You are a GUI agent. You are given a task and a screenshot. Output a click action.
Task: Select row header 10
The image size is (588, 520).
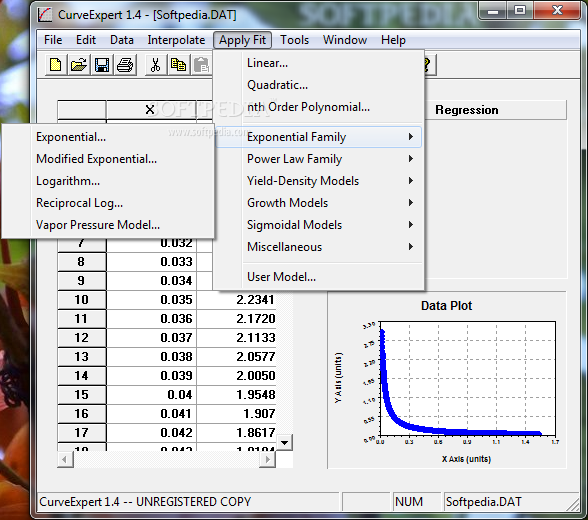pos(82,300)
